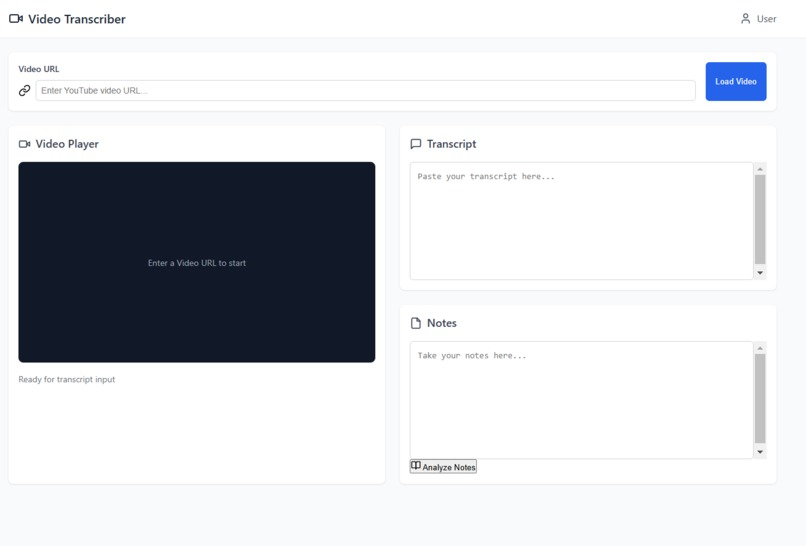
Task: Click the Notes scrollbar up arrow
Action: point(760,348)
